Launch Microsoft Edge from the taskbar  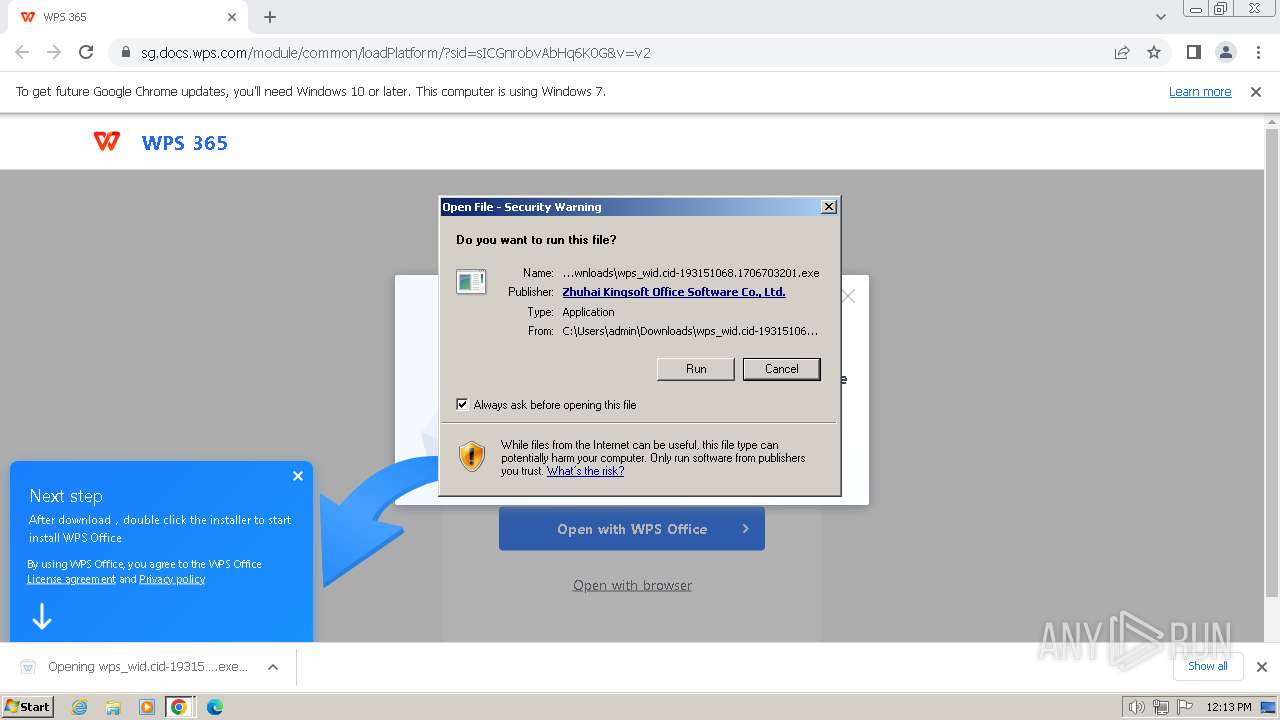pyautogui.click(x=214, y=707)
